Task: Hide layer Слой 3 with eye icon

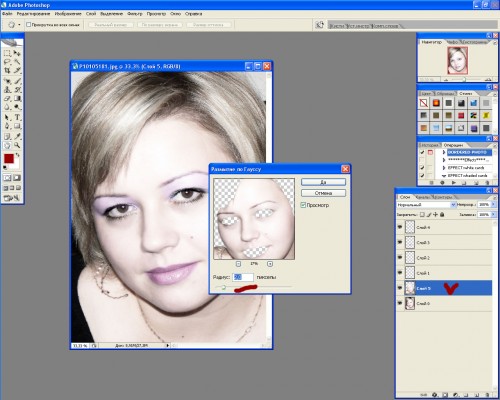Action: (x=400, y=242)
